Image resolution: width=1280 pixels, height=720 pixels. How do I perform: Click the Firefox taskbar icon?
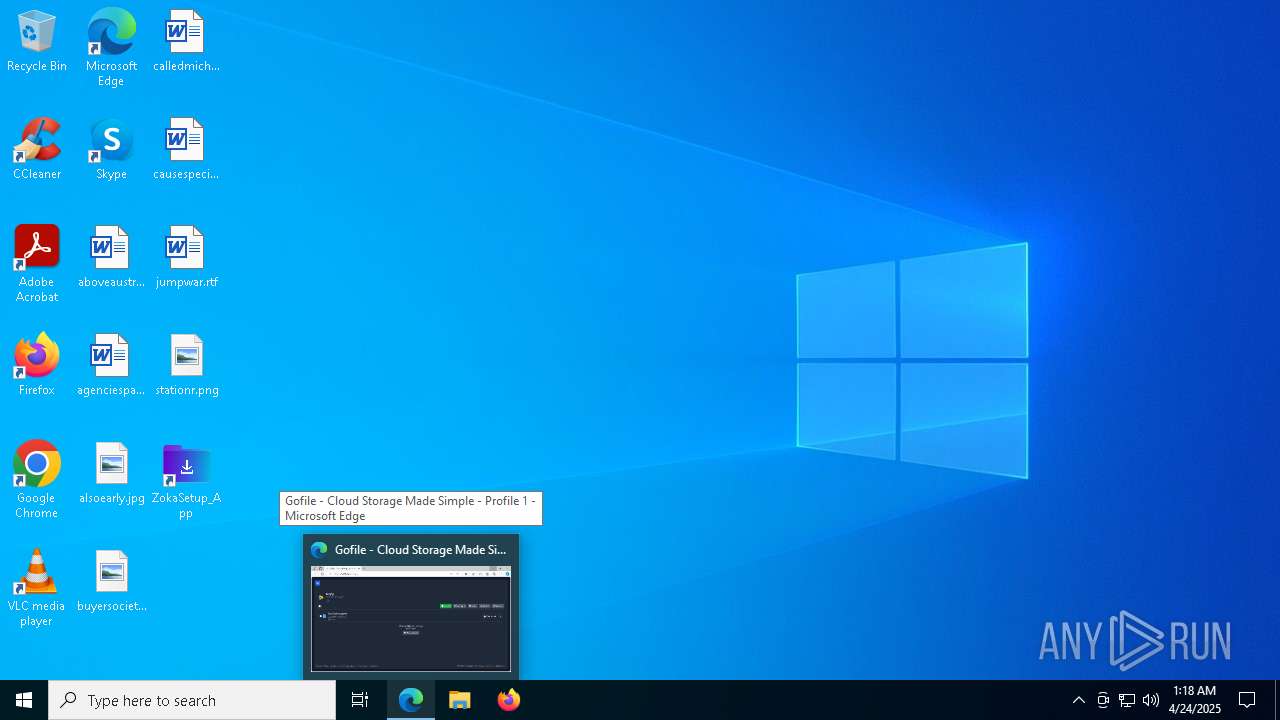pos(509,700)
